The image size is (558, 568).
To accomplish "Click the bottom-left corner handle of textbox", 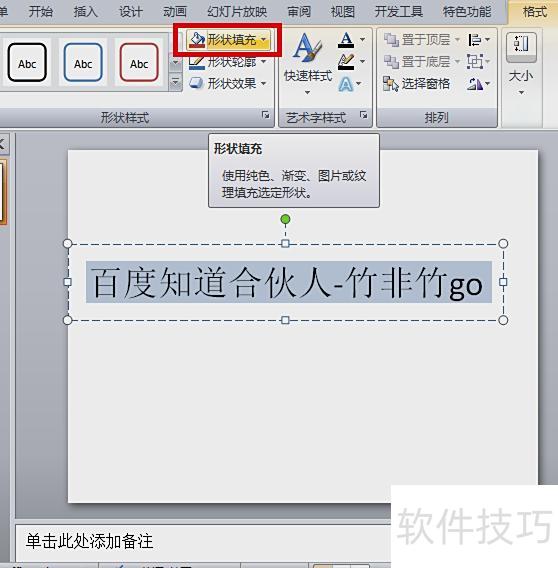I will tap(67, 320).
